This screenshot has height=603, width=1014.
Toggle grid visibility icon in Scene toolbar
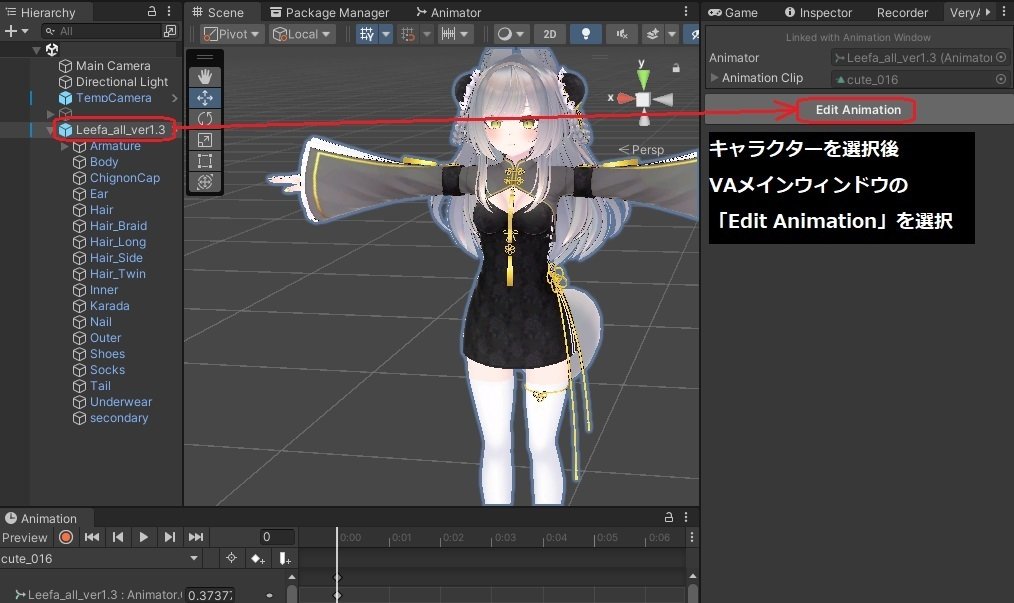coord(367,34)
